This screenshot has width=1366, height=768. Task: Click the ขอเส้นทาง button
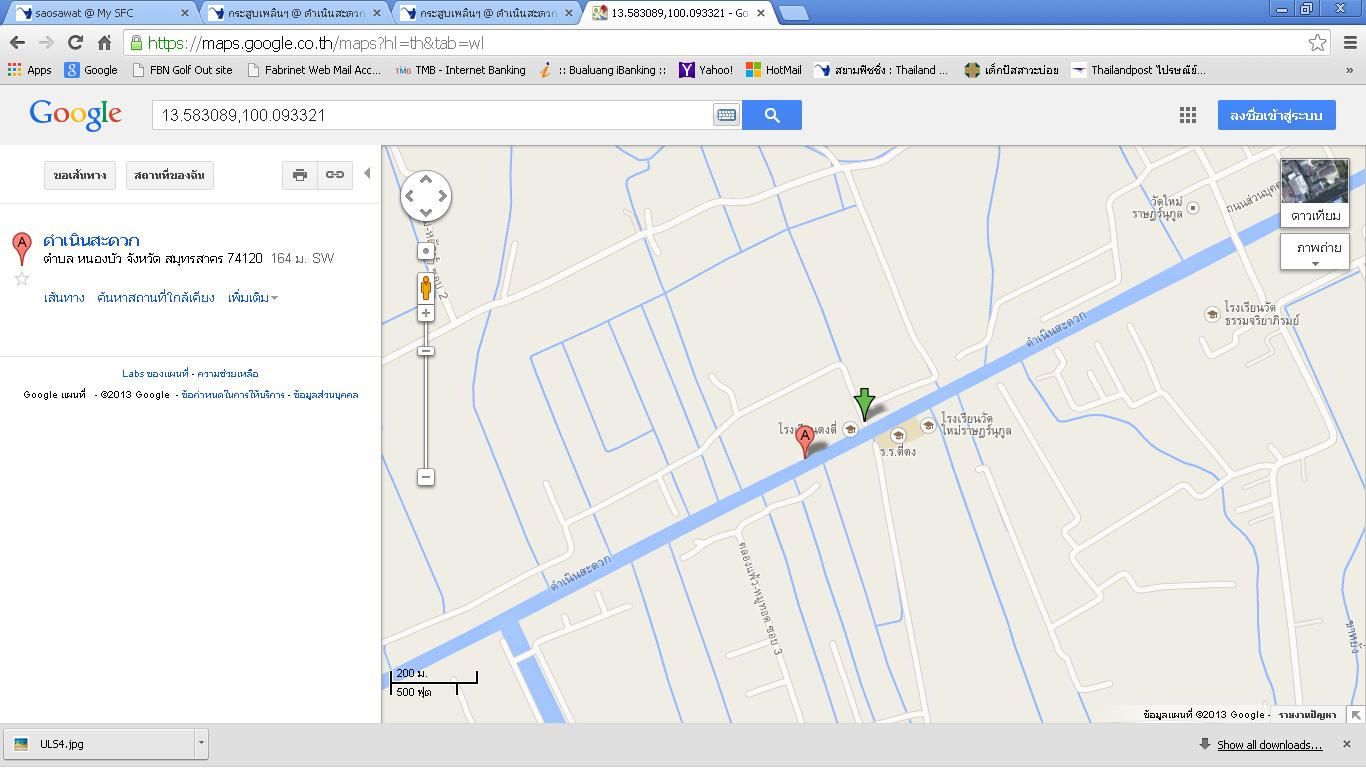click(80, 175)
